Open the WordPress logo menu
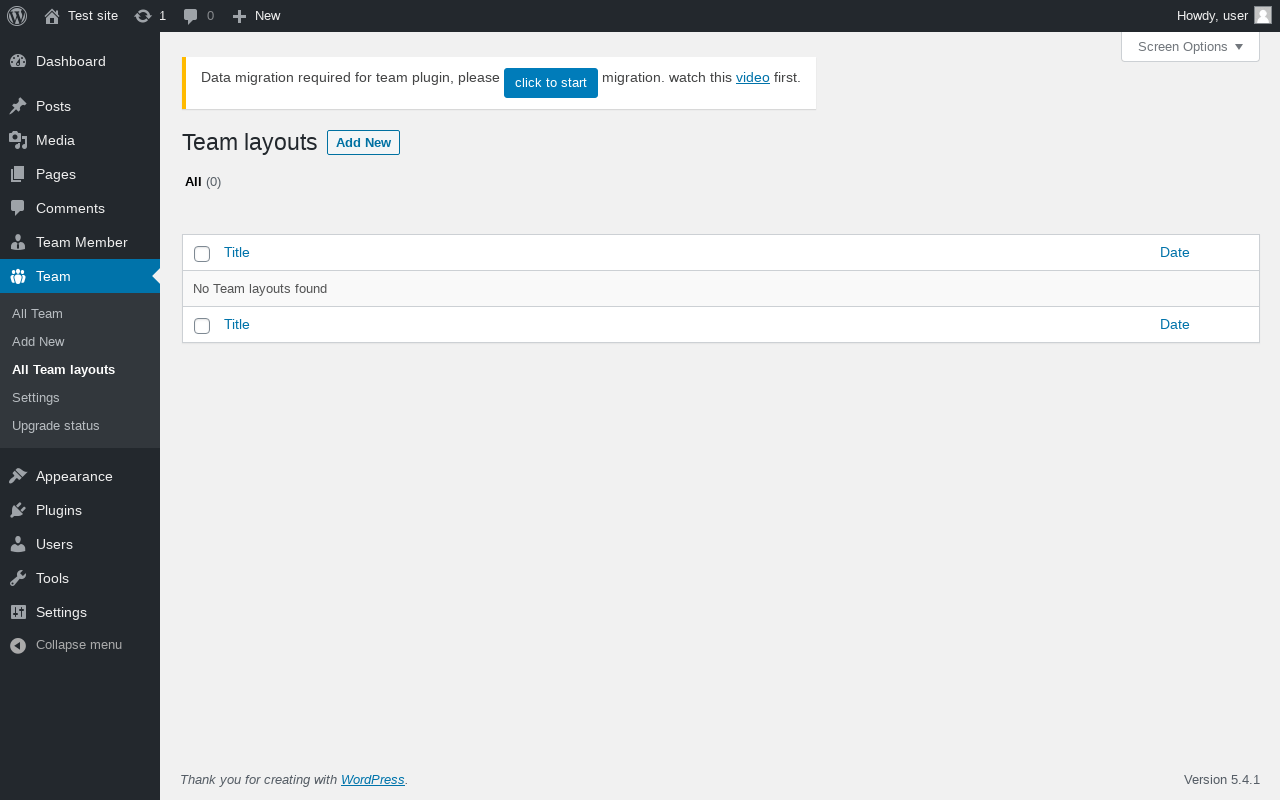The height and width of the screenshot is (800, 1280). [17, 16]
